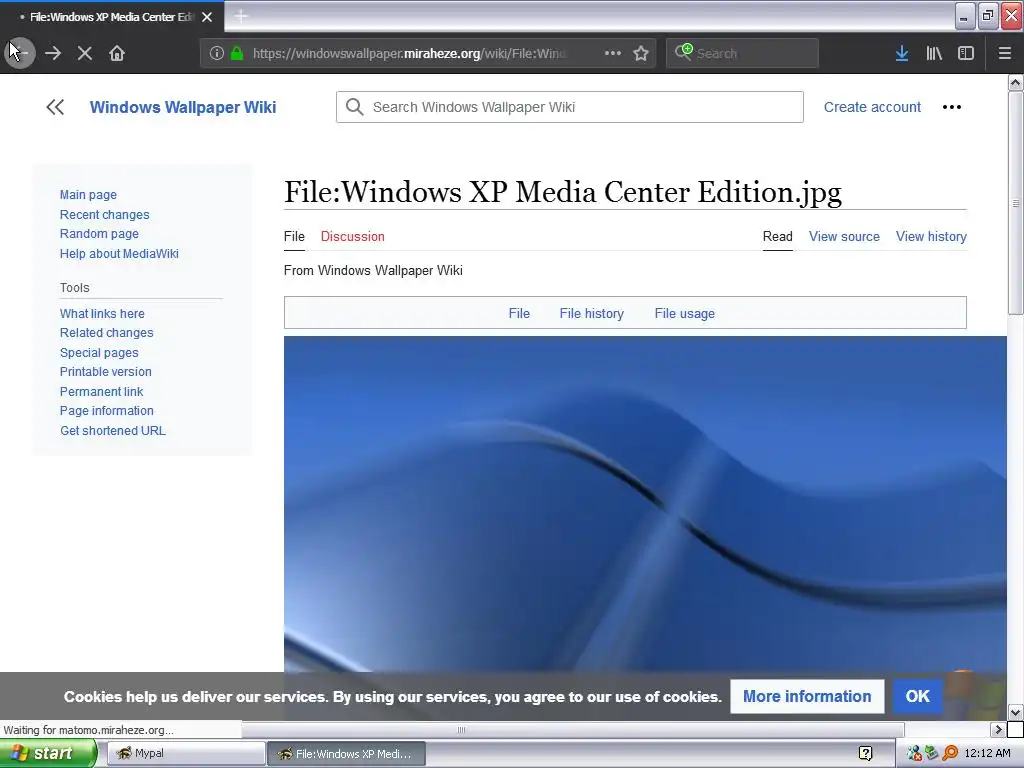
Task: Toggle the browser sidebar icon
Action: [x=966, y=53]
